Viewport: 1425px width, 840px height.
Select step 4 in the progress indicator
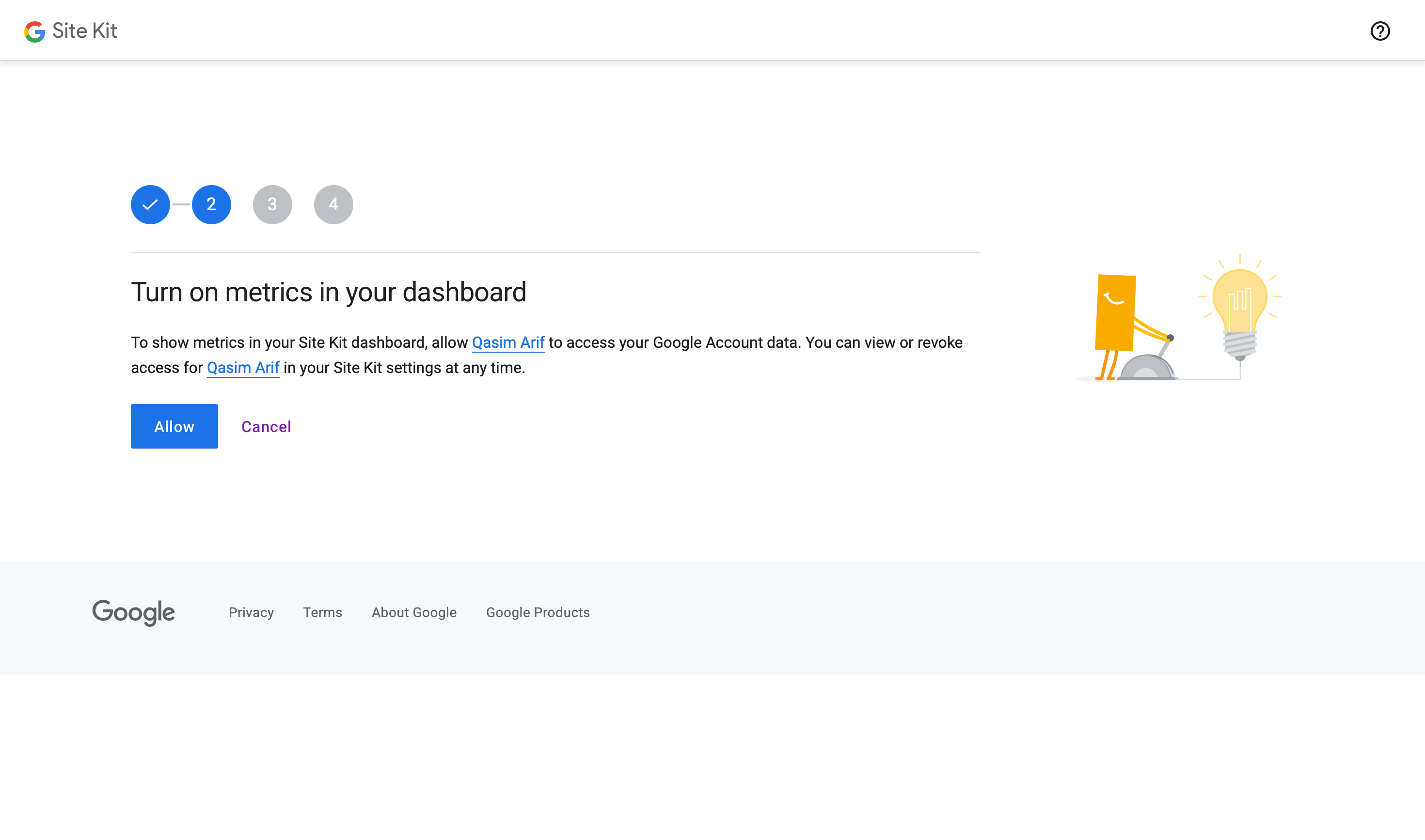(333, 204)
